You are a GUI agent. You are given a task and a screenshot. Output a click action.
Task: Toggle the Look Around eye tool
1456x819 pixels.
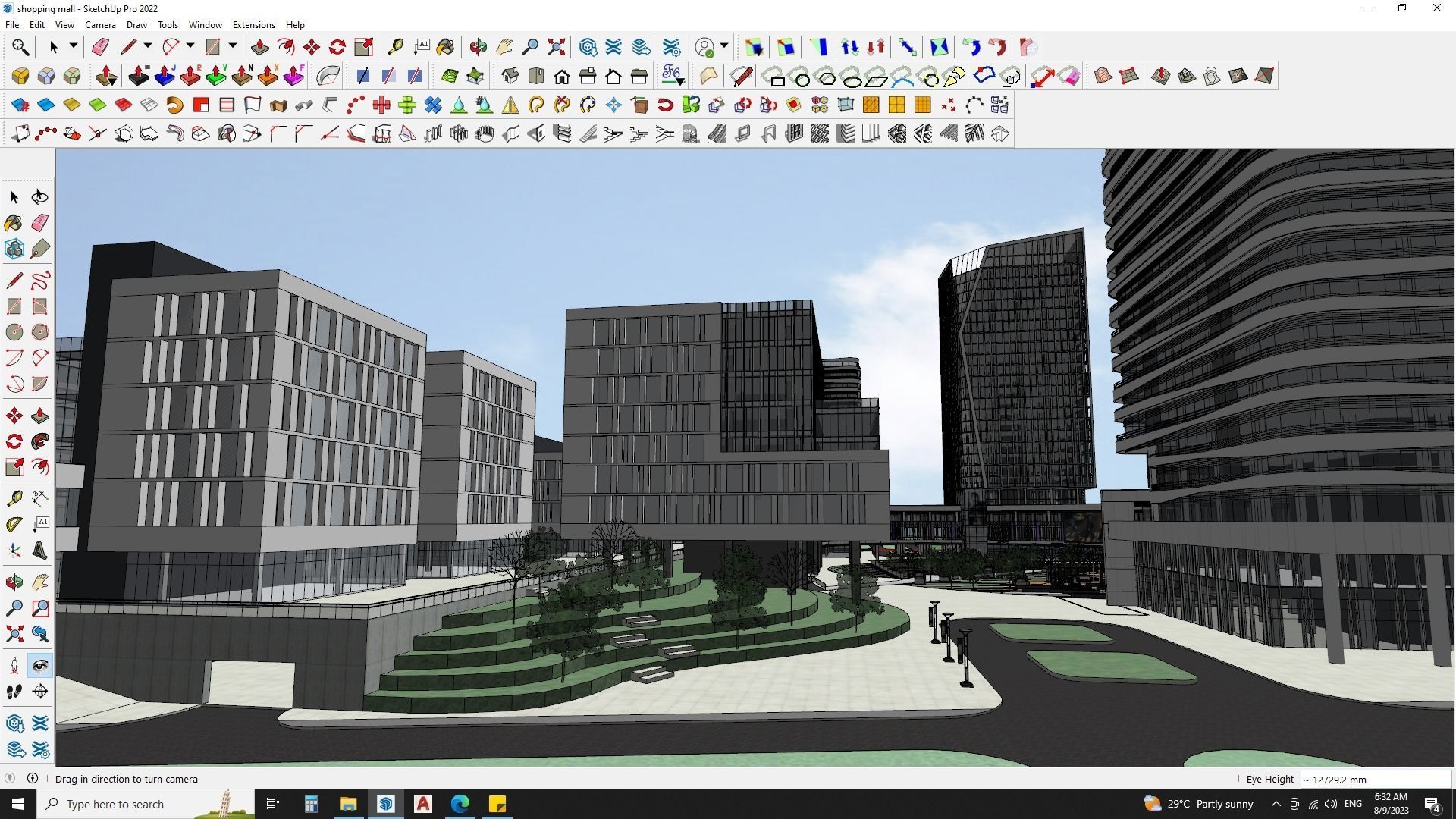click(40, 666)
